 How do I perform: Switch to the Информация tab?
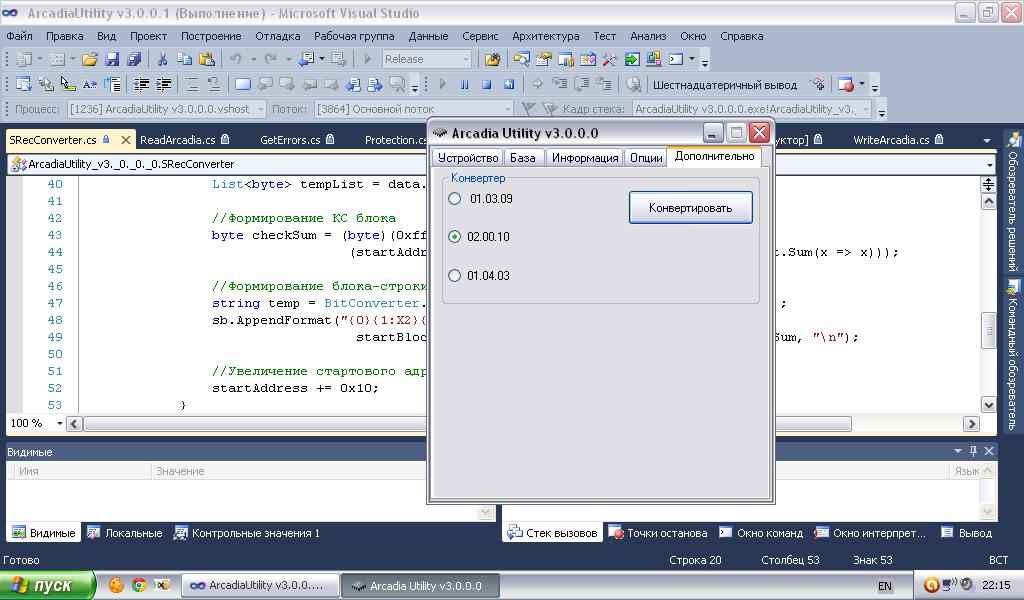(584, 158)
